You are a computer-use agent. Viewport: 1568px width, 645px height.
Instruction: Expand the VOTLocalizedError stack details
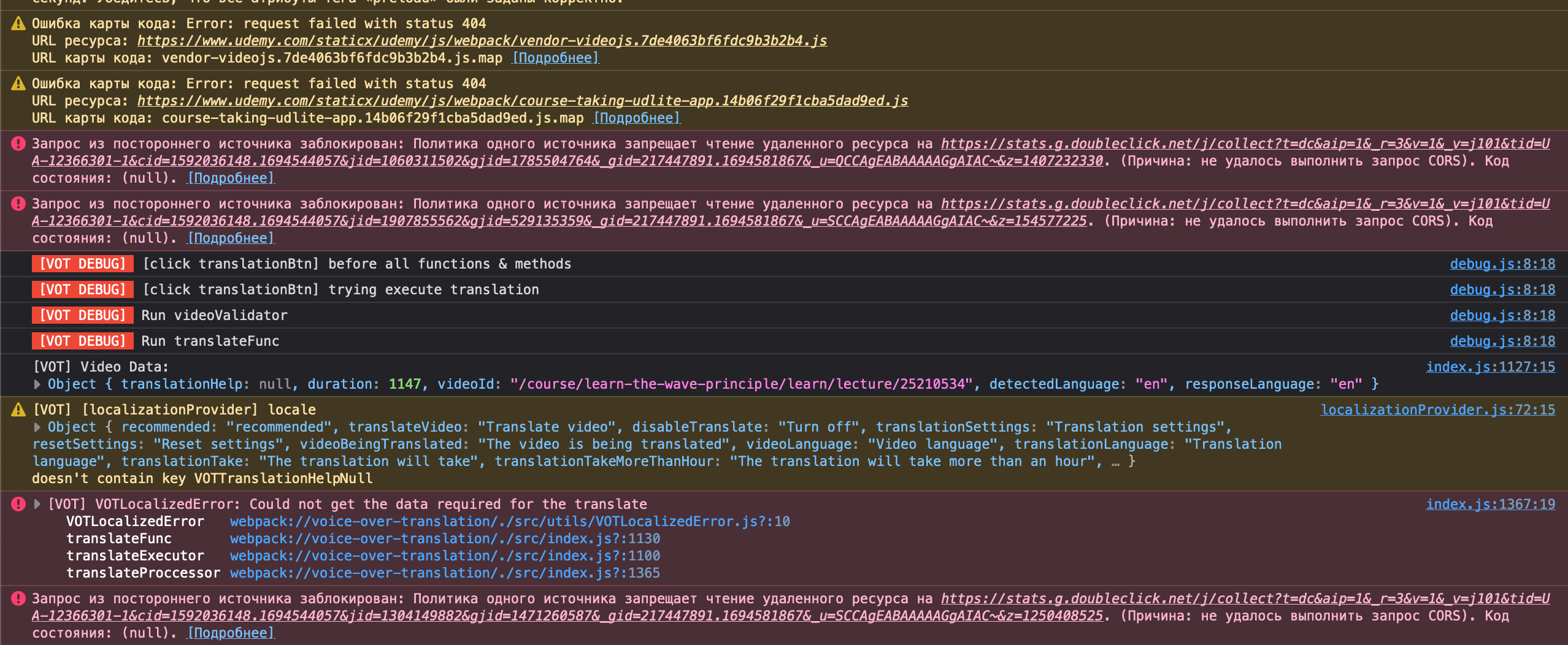click(x=37, y=503)
